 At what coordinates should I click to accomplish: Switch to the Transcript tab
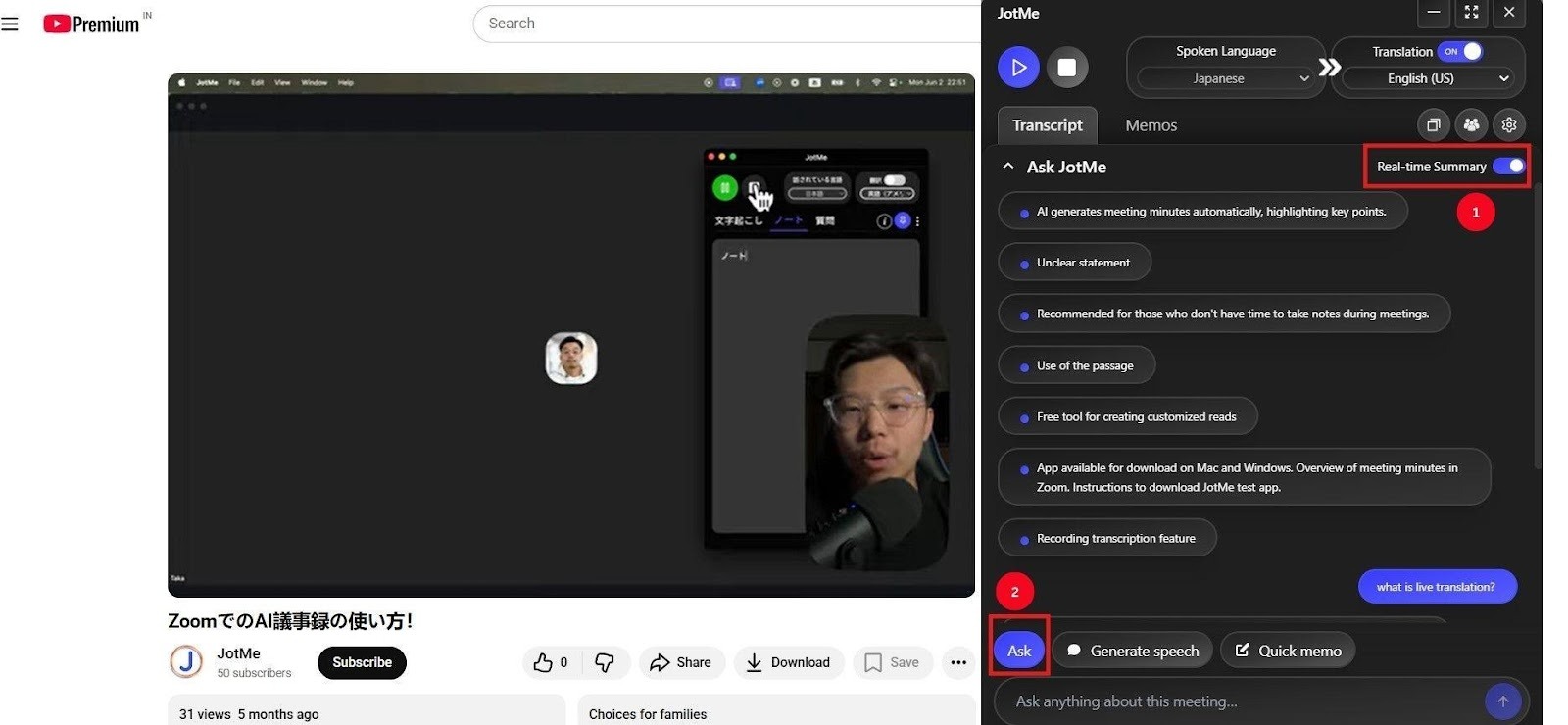click(x=1048, y=125)
